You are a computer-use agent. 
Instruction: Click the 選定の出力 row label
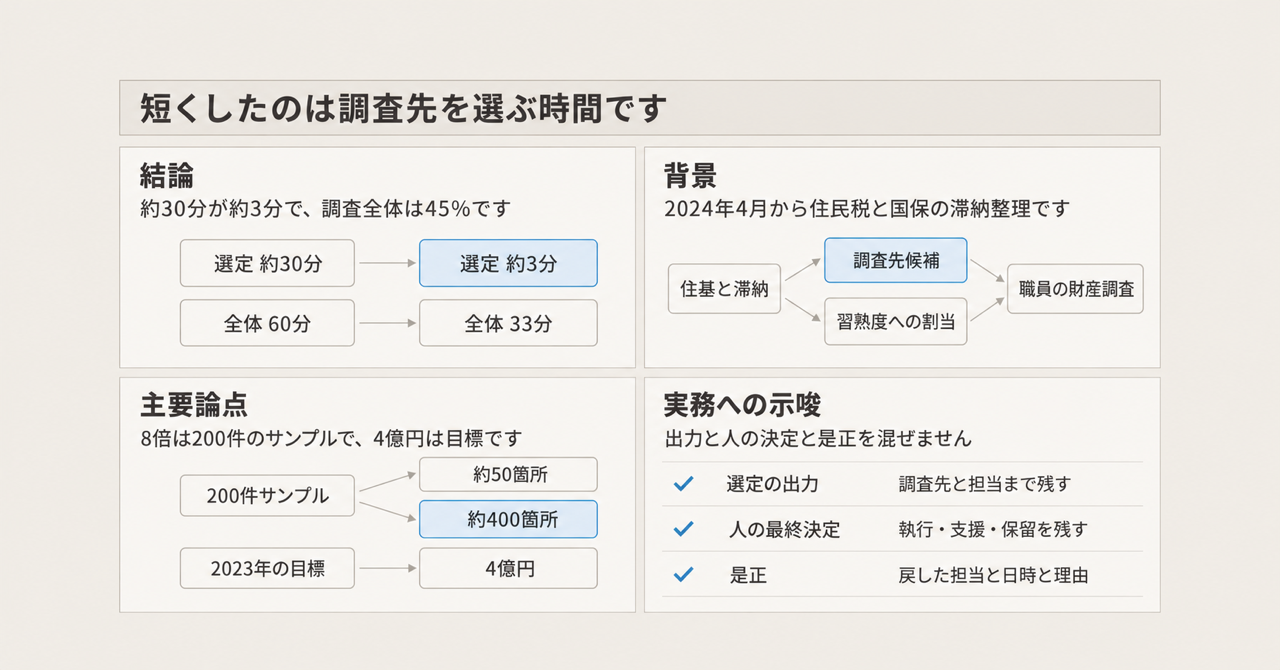click(x=772, y=484)
